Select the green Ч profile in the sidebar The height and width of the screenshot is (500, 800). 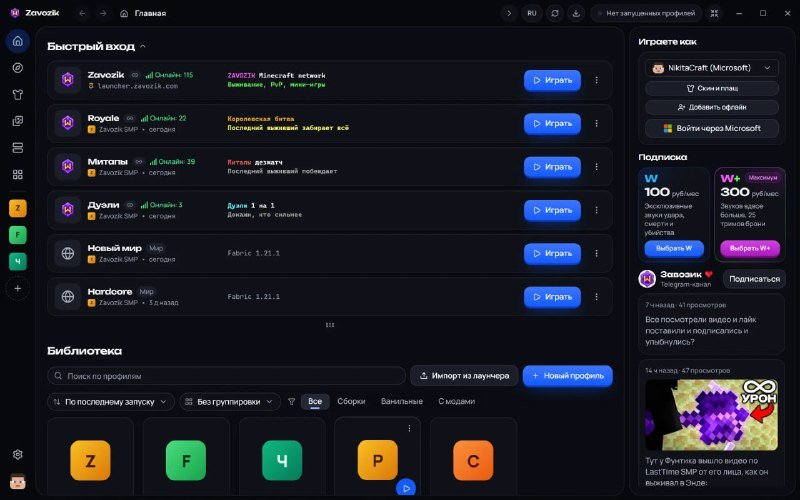pyautogui.click(x=18, y=261)
